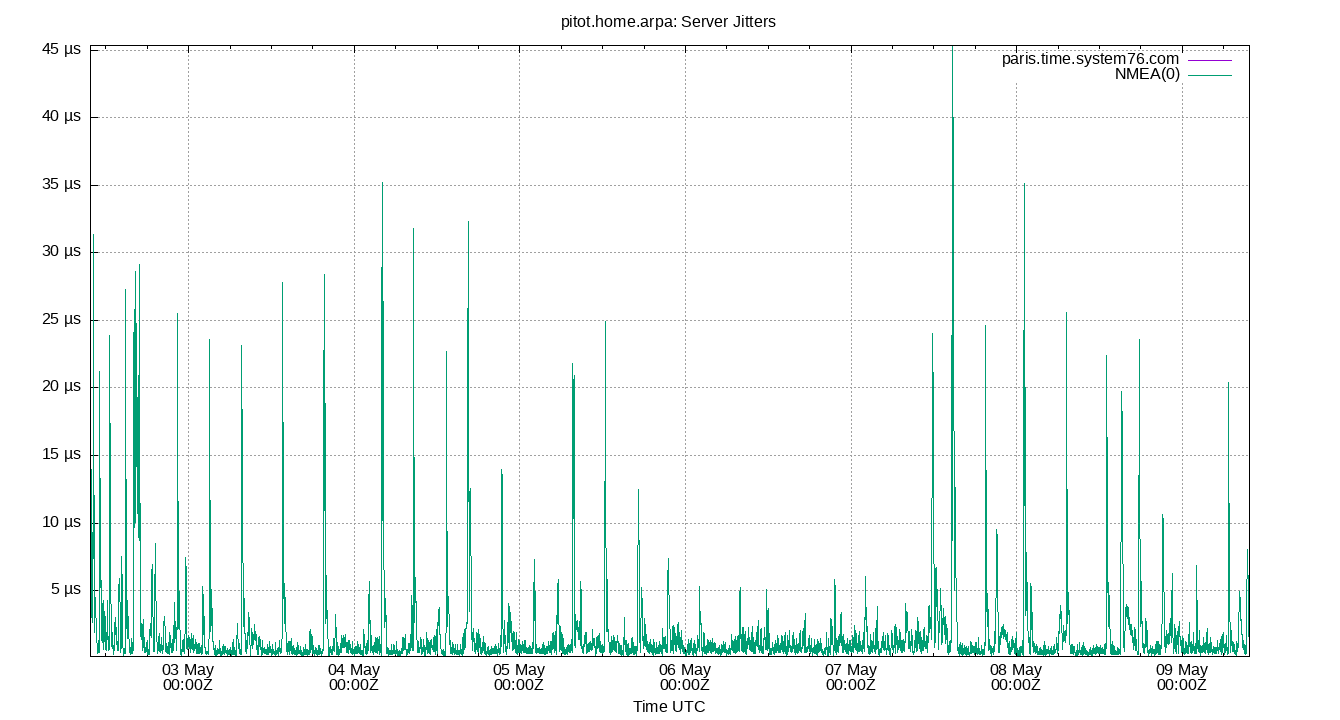The height and width of the screenshot is (720, 1340).
Task: Click the '06 May 00:00Z' x-axis label
Action: (x=685, y=677)
